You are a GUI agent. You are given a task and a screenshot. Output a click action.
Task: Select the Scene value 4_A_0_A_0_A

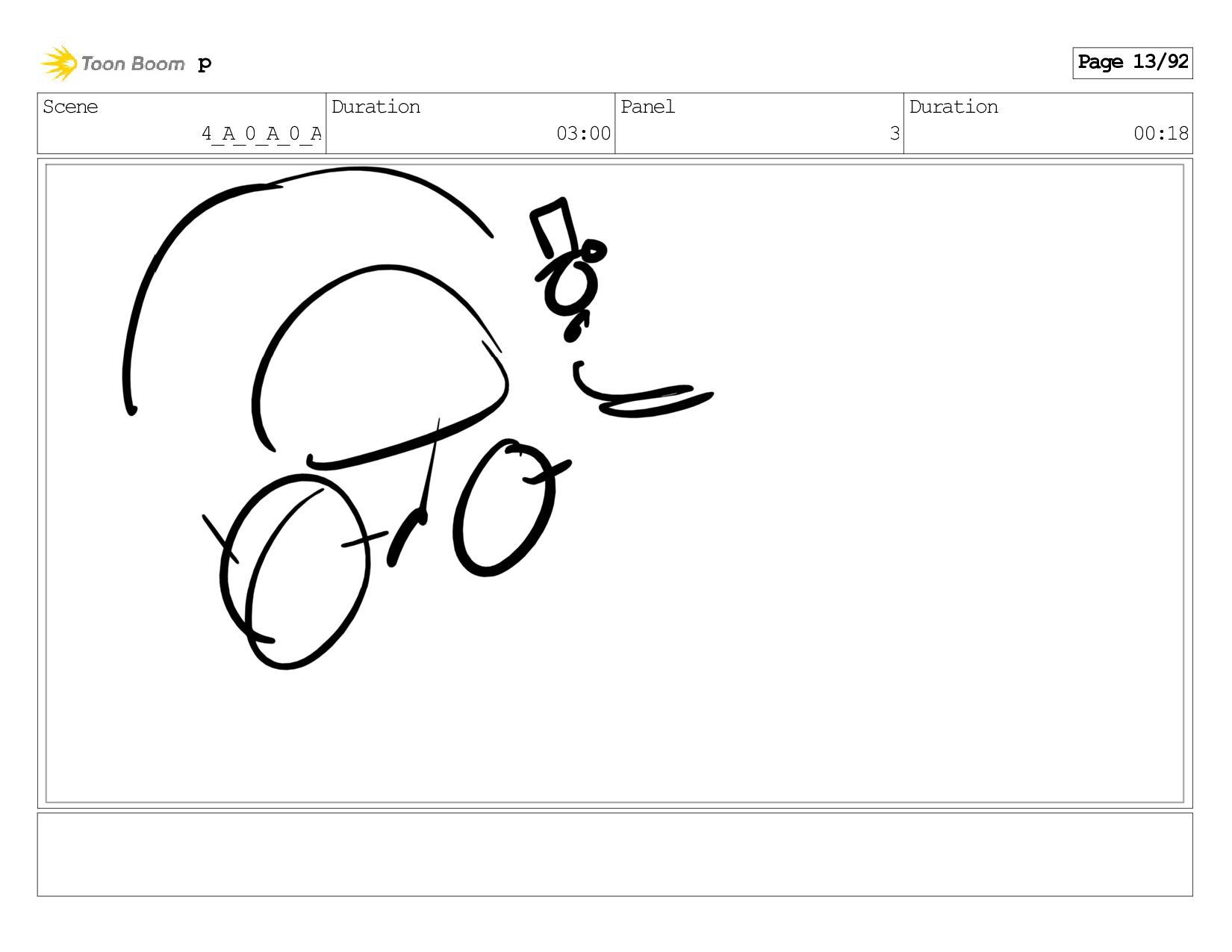click(261, 134)
